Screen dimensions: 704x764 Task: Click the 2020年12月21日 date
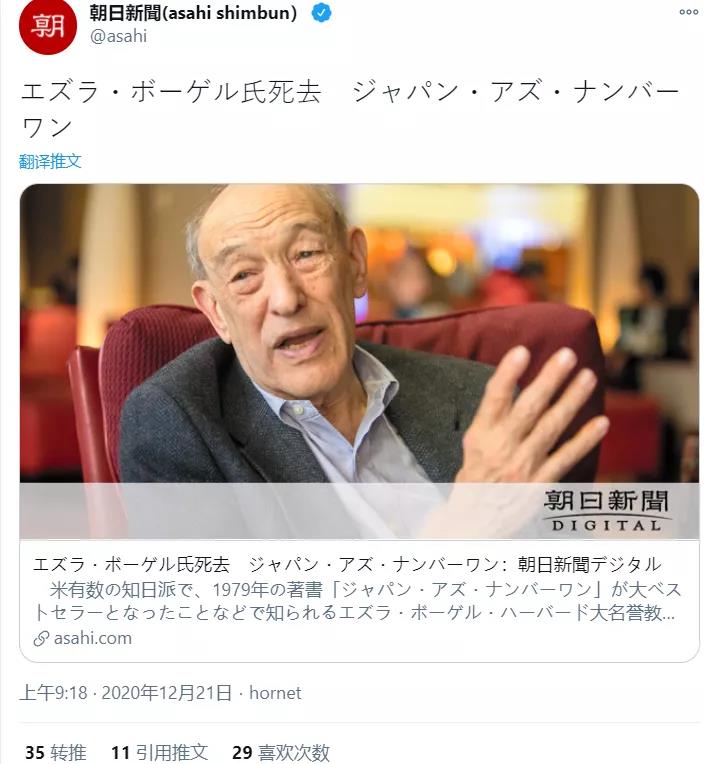tap(167, 693)
